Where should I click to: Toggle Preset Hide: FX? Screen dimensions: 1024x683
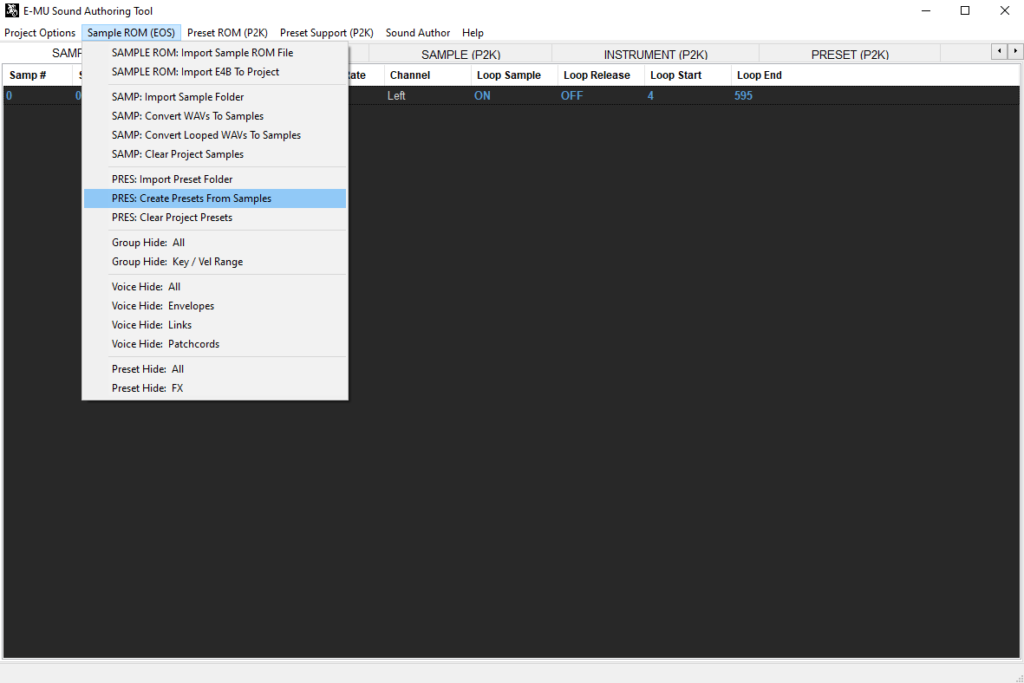pos(215,388)
